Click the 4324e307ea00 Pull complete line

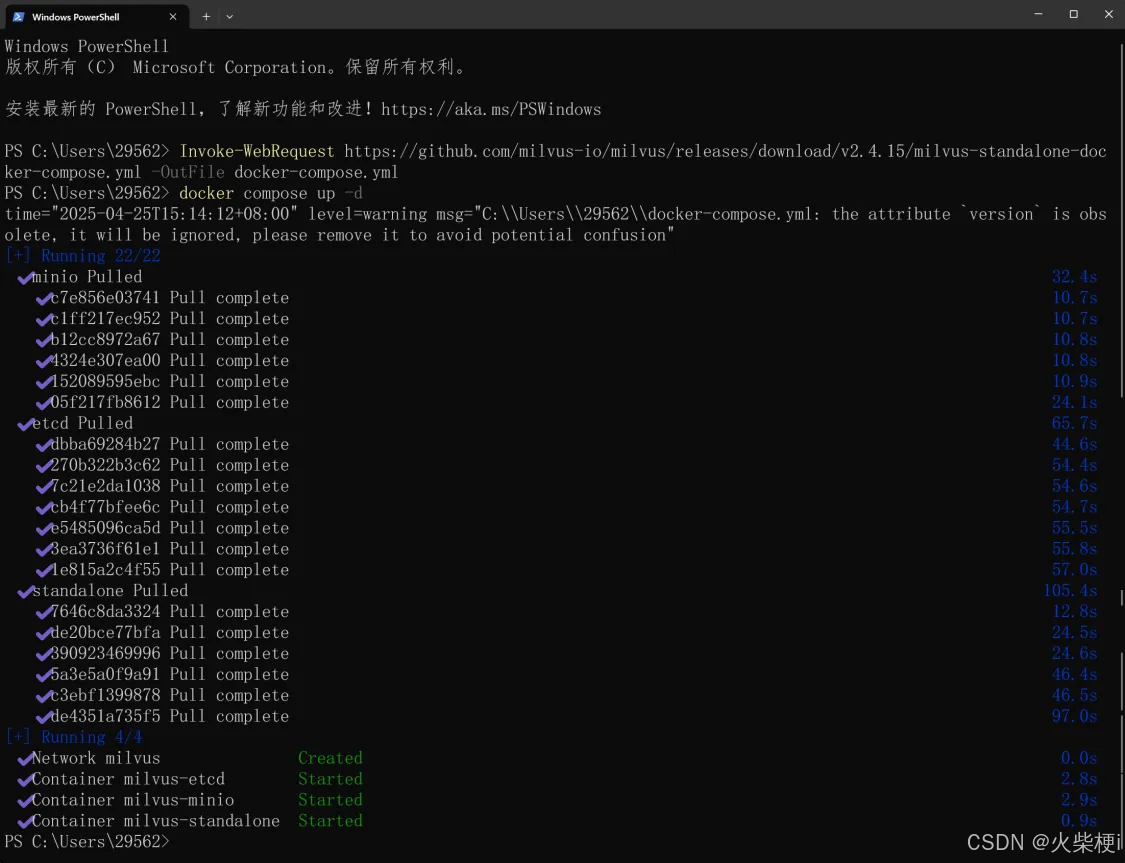coord(162,360)
